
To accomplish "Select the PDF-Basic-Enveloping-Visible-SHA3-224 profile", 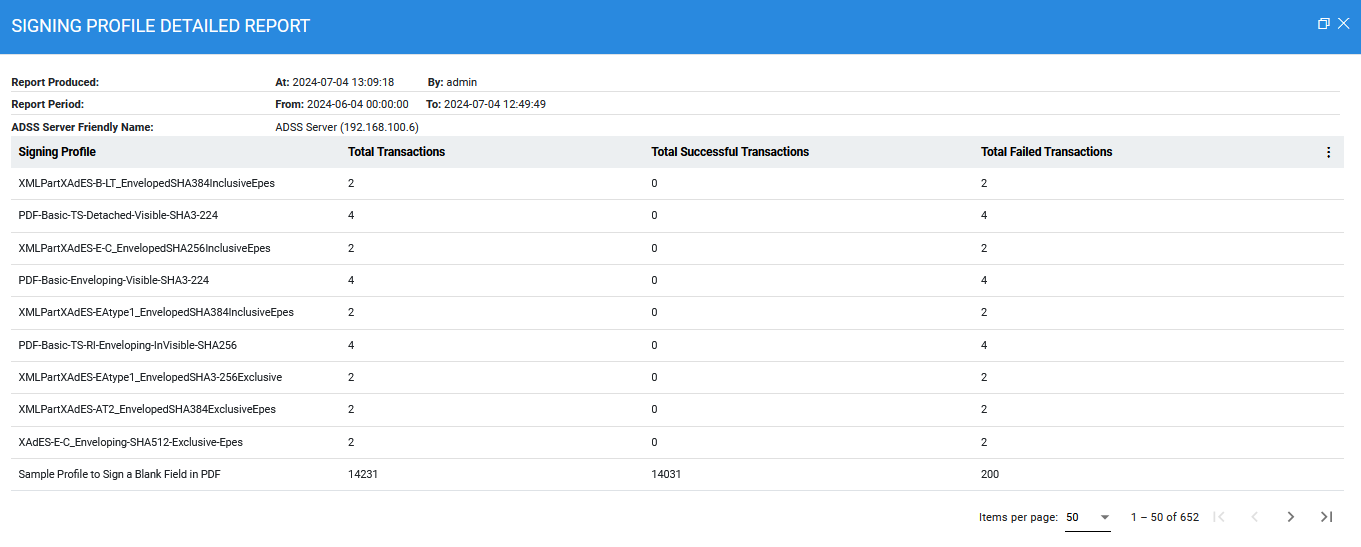I will 113,281.
